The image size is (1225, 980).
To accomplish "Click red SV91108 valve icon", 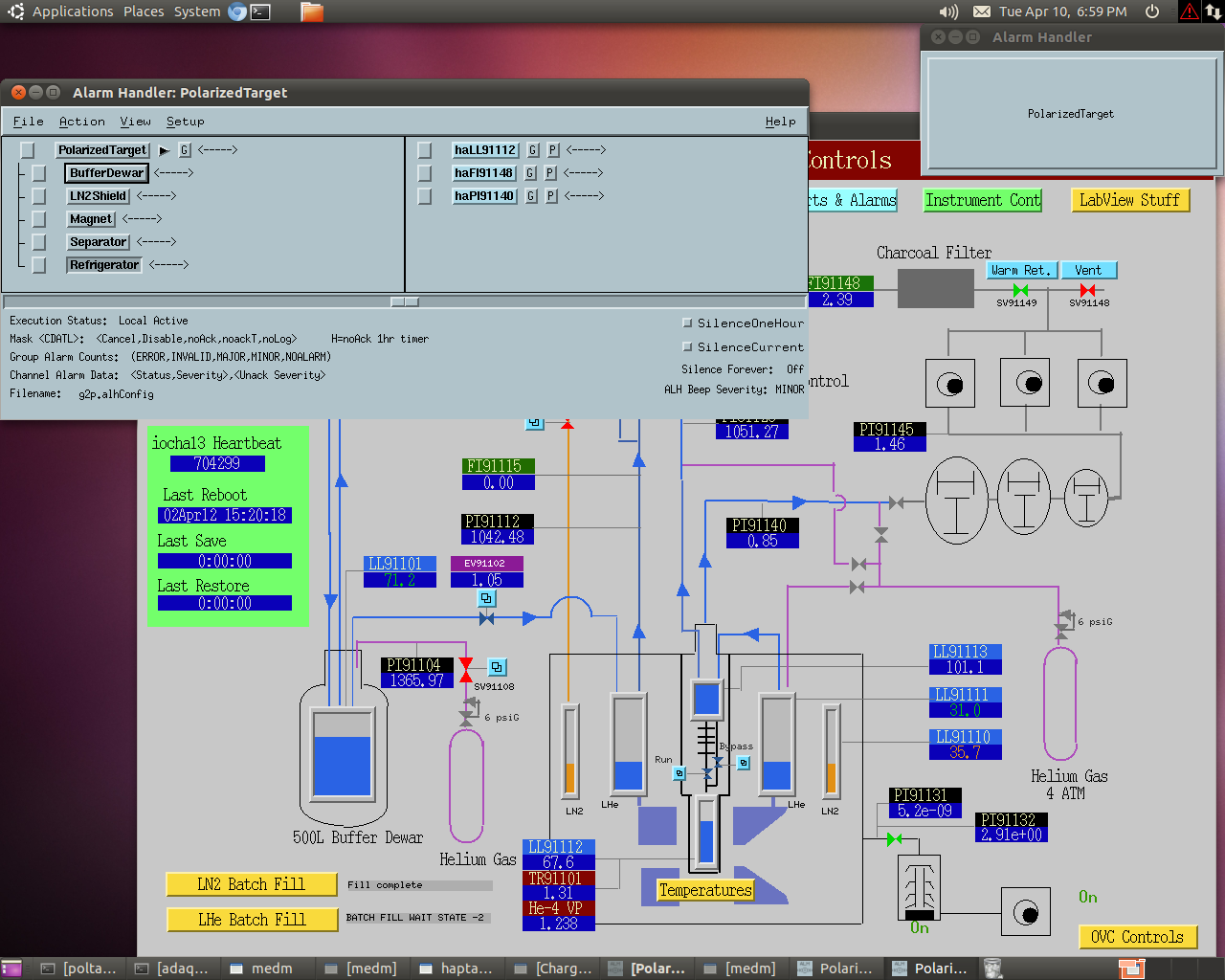I will click(x=466, y=670).
